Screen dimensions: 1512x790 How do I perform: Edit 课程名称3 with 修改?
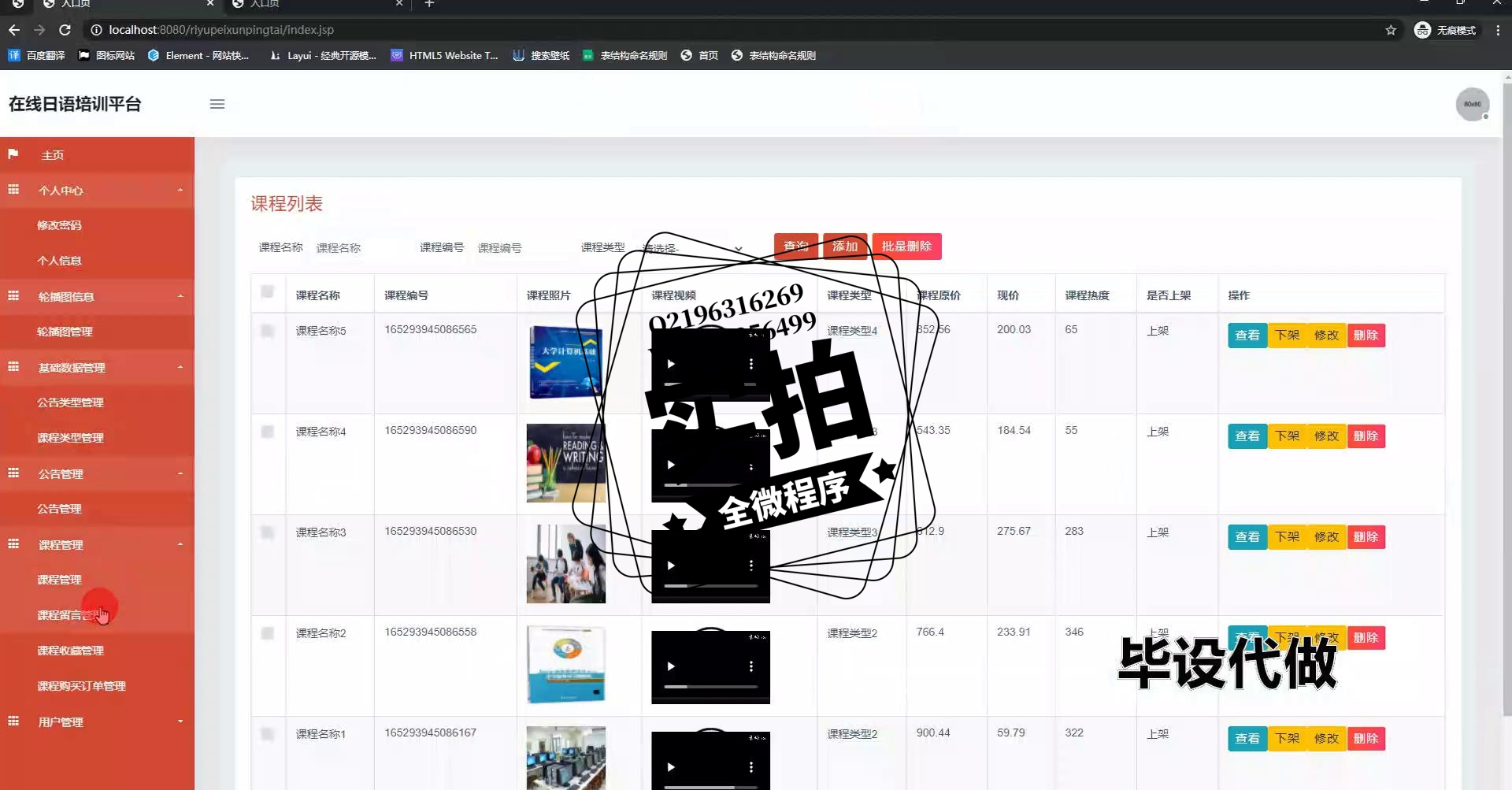click(x=1327, y=537)
